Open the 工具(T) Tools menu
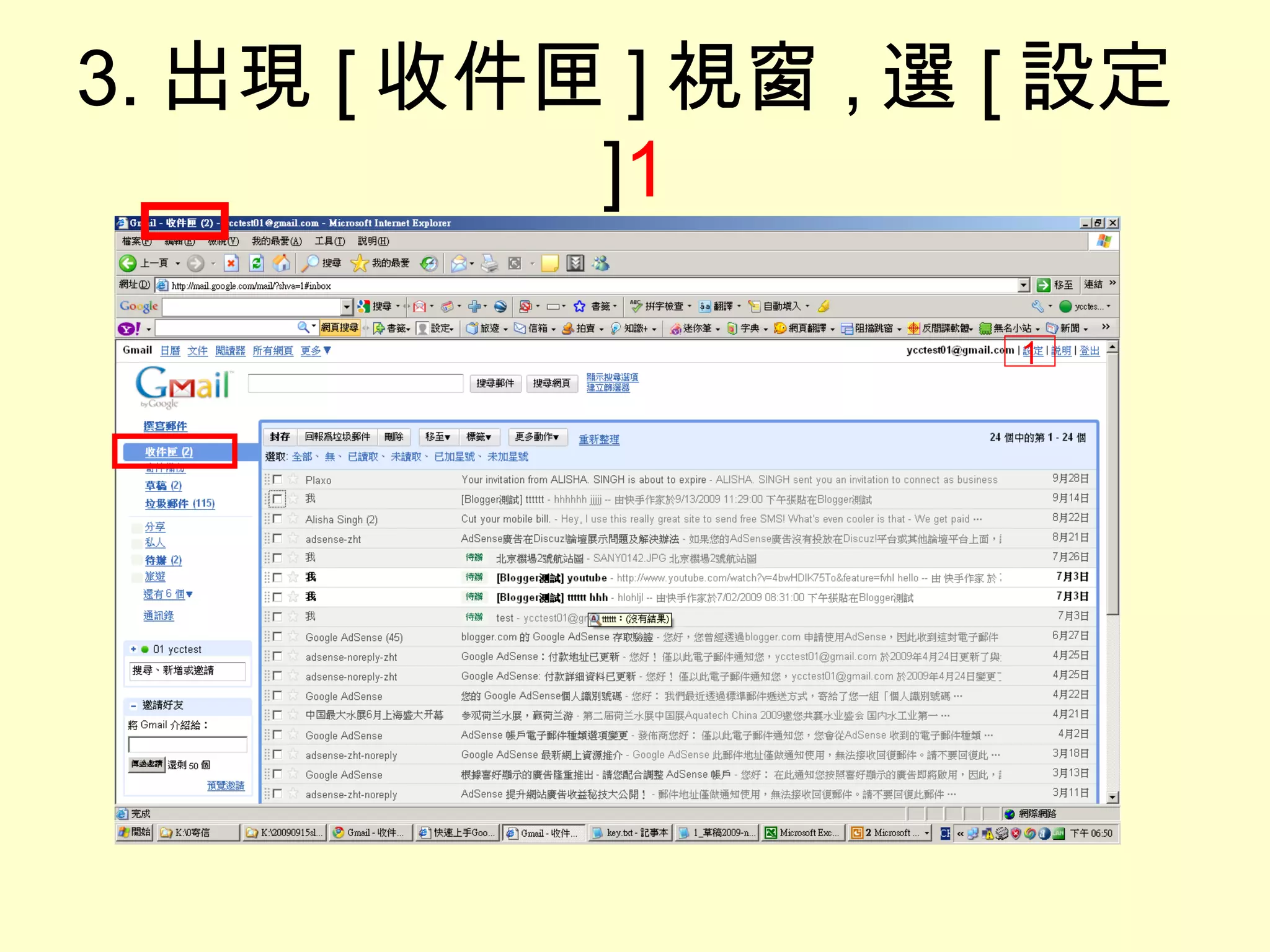Viewport: 1270px width, 952px height. (x=330, y=241)
